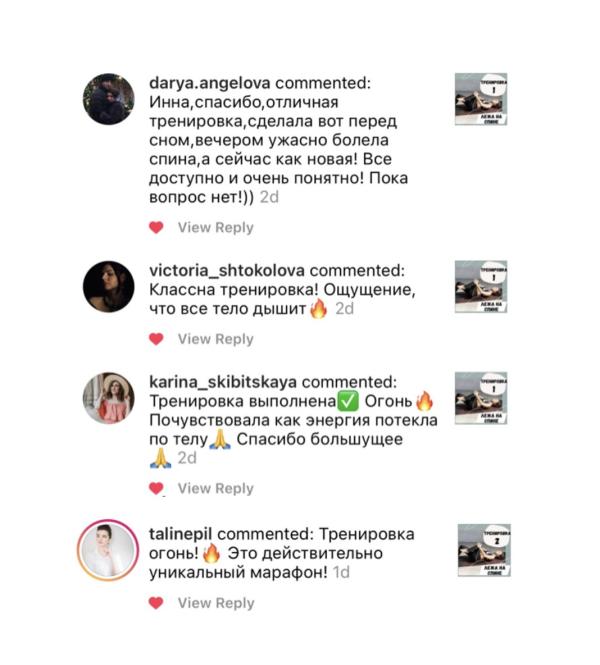Open training 2 thumbnail beside talinepil's comment
Screen dimensions: 600x665
point(484,550)
